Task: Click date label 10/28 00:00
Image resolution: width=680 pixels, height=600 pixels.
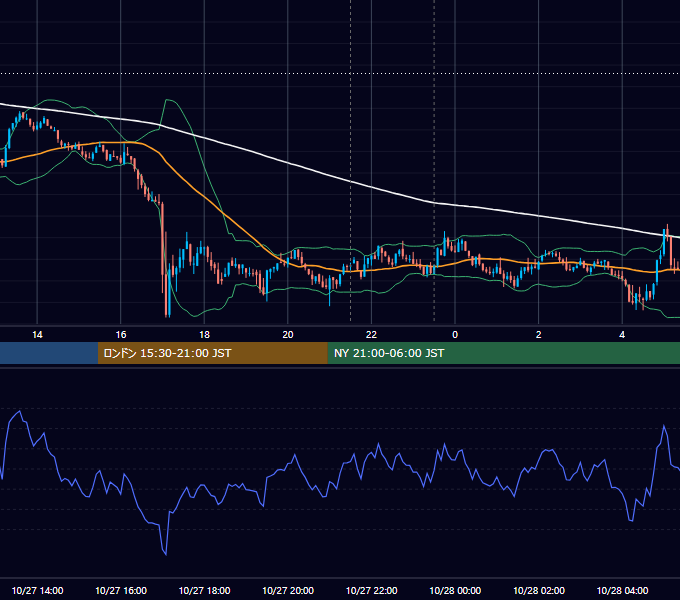Action: click(x=455, y=590)
